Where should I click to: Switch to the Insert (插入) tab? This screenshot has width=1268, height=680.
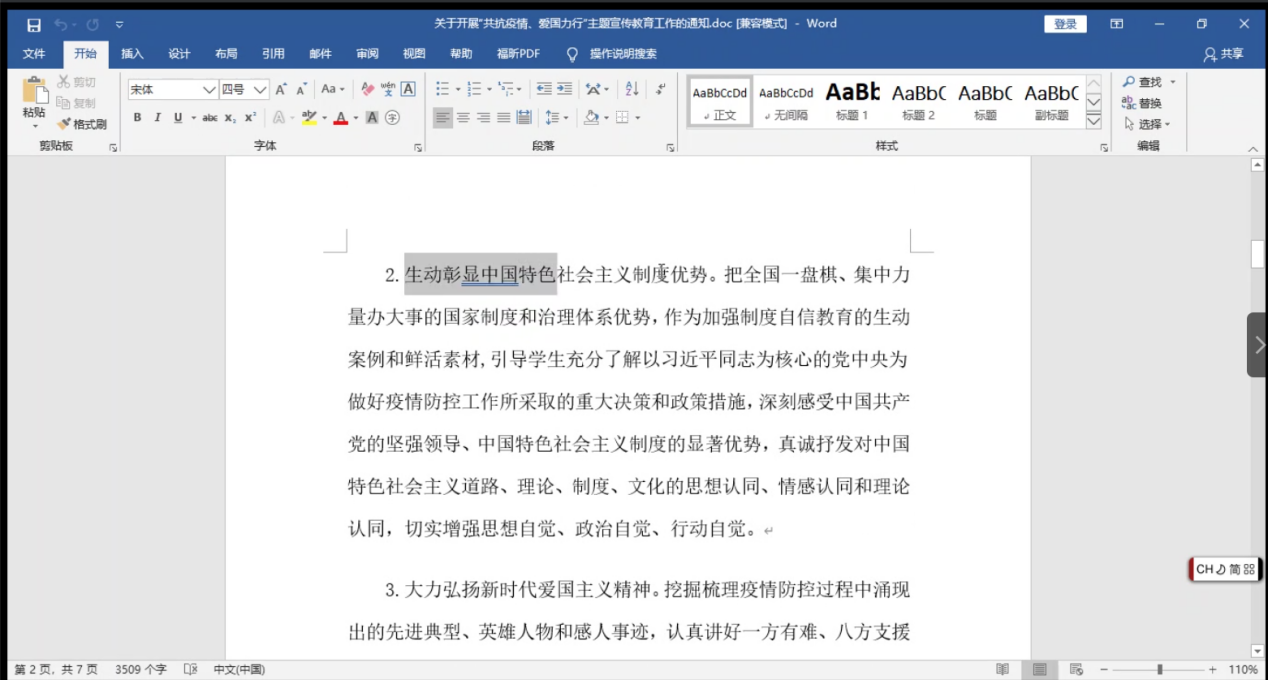click(132, 54)
